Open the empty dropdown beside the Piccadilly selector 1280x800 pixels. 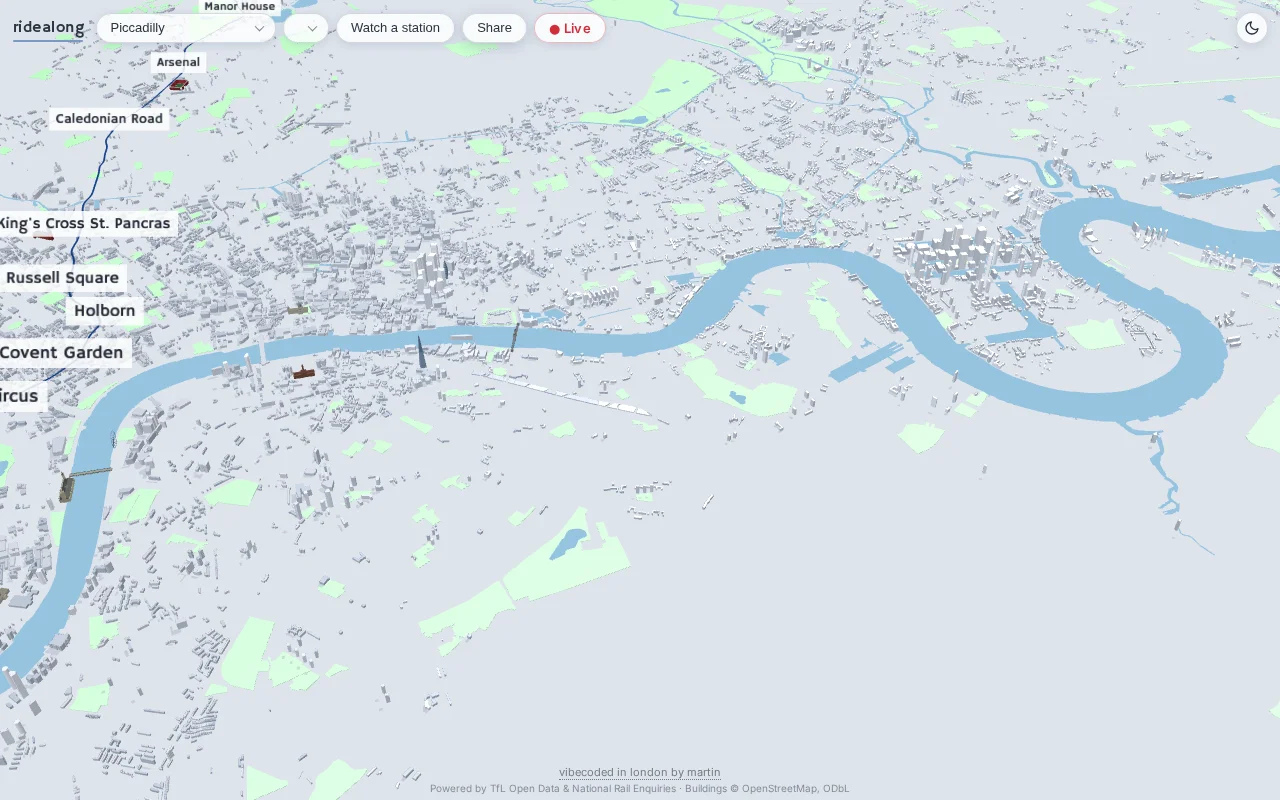[306, 28]
